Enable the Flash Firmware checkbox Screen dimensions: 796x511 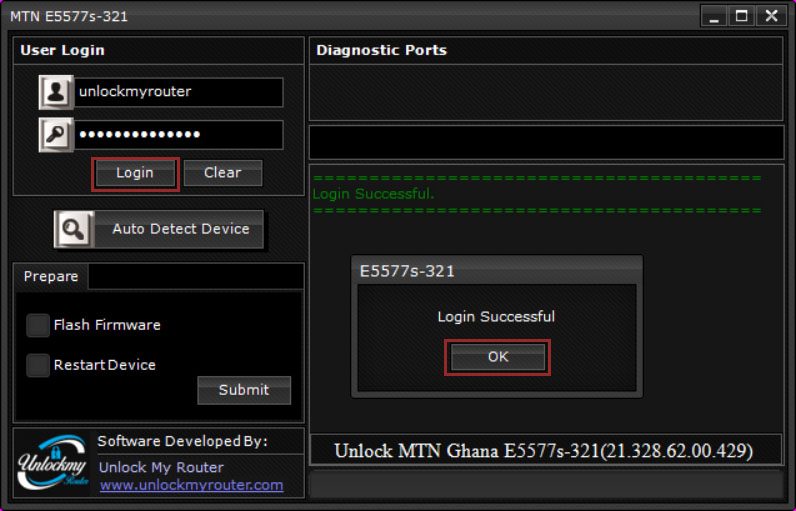pos(38,325)
